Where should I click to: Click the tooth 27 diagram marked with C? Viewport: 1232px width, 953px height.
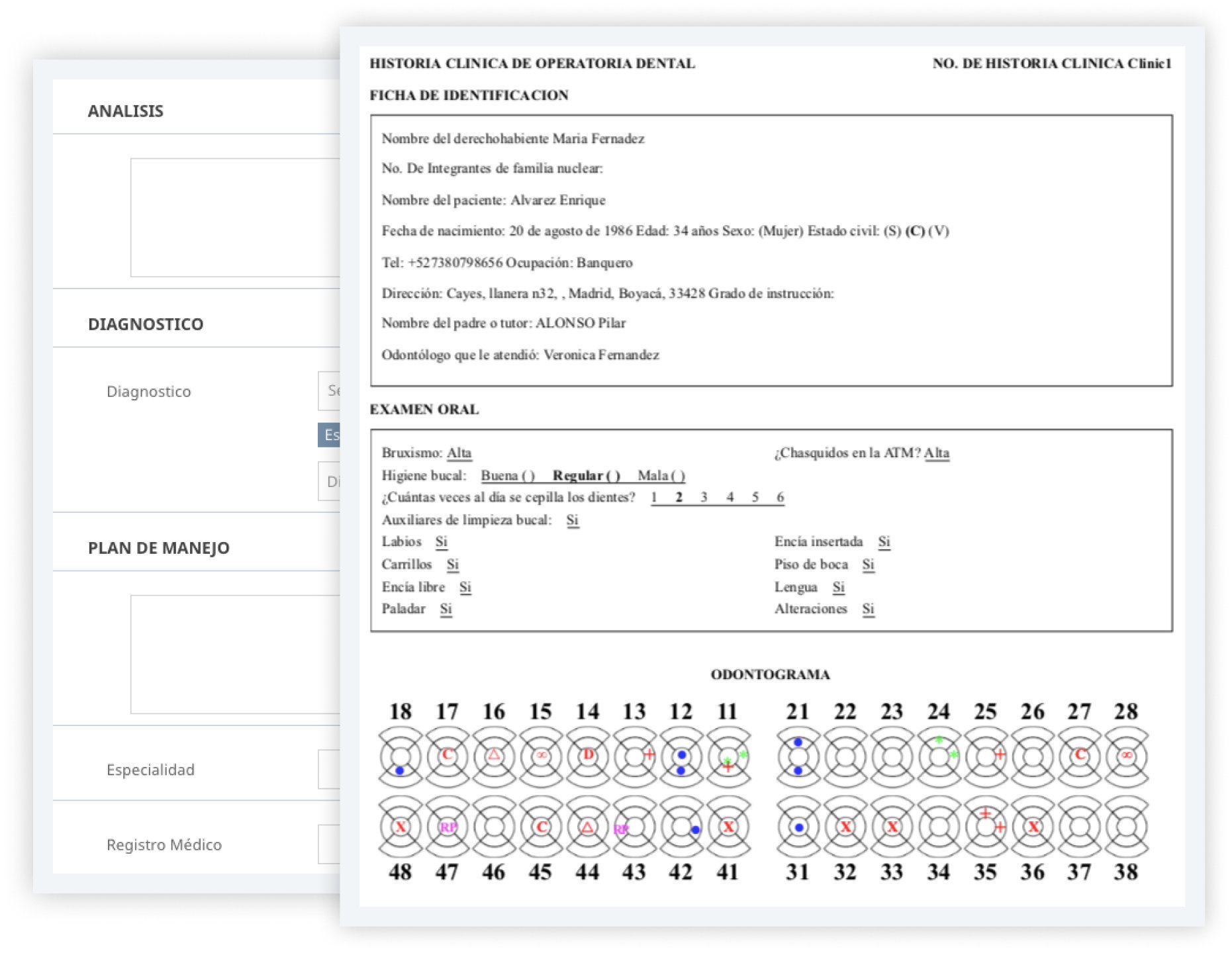[1080, 756]
